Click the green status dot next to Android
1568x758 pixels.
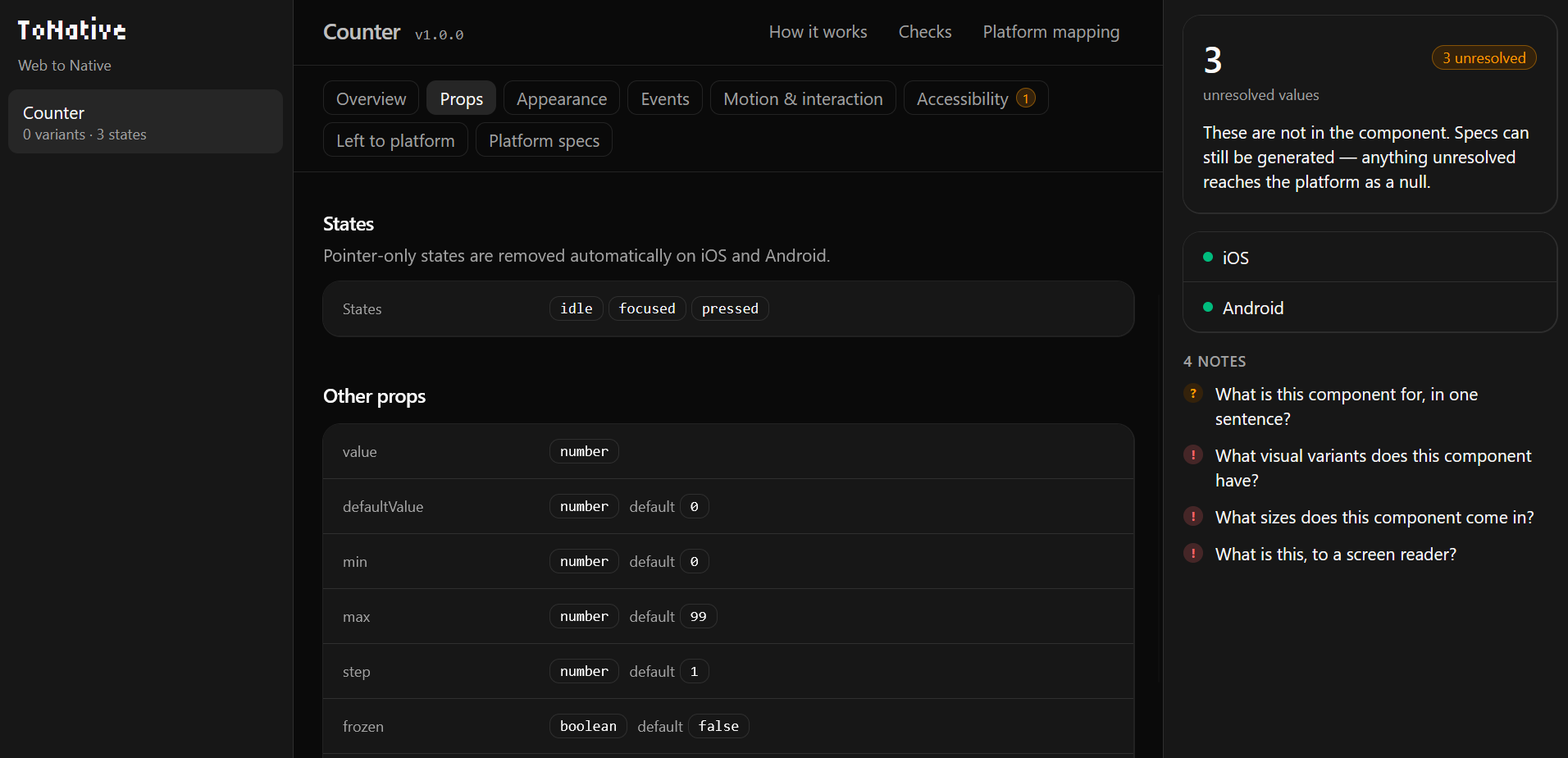[x=1208, y=307]
